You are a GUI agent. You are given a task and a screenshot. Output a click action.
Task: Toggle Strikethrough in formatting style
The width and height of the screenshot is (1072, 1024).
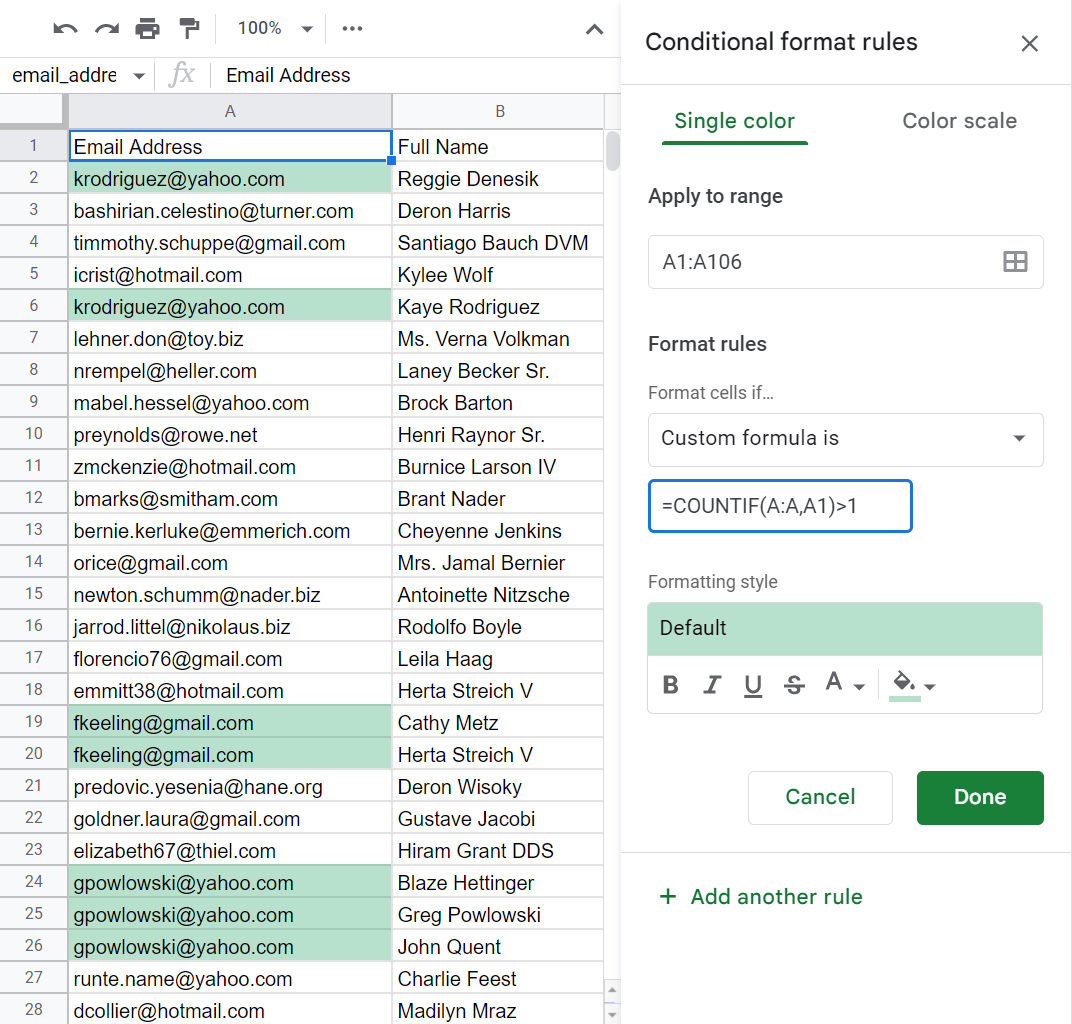click(795, 685)
